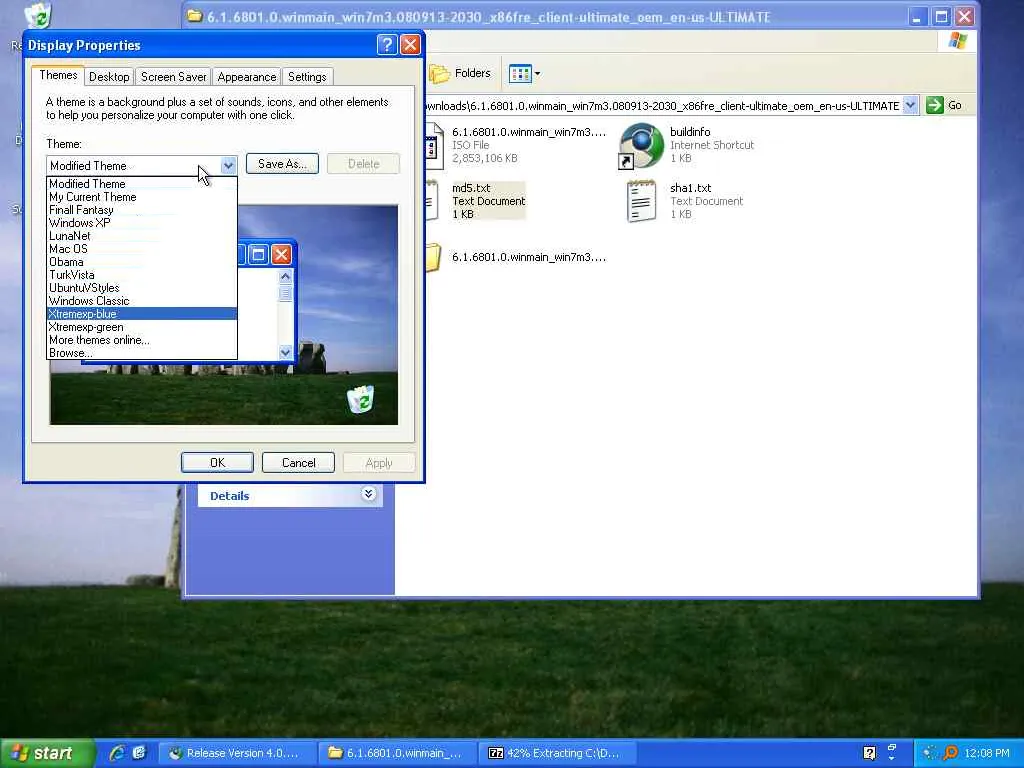The width and height of the screenshot is (1024, 768).
Task: Collapse the Details pane chevron
Action: 368,494
